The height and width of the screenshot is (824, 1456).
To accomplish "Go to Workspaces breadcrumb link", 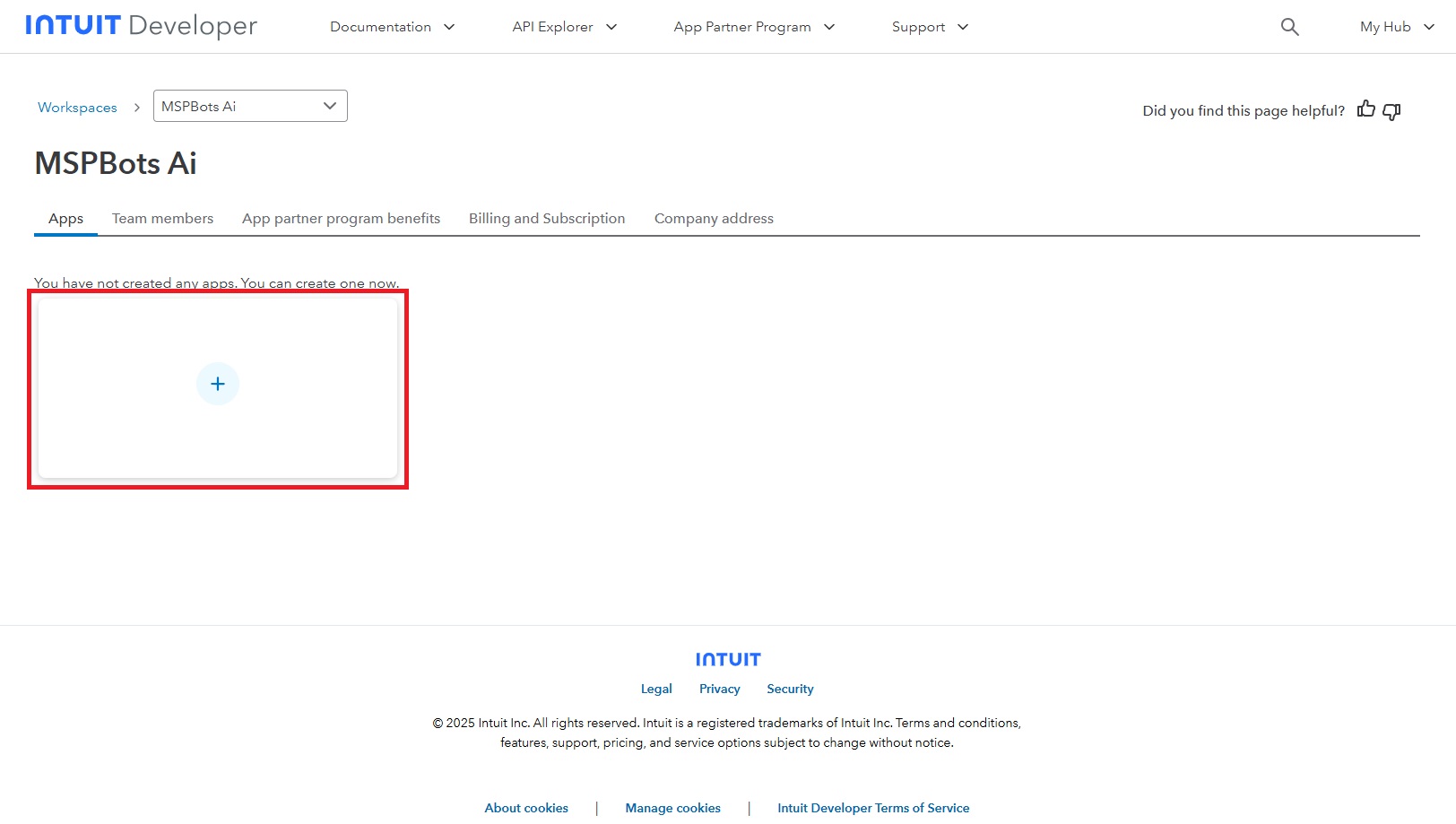I will (77, 108).
